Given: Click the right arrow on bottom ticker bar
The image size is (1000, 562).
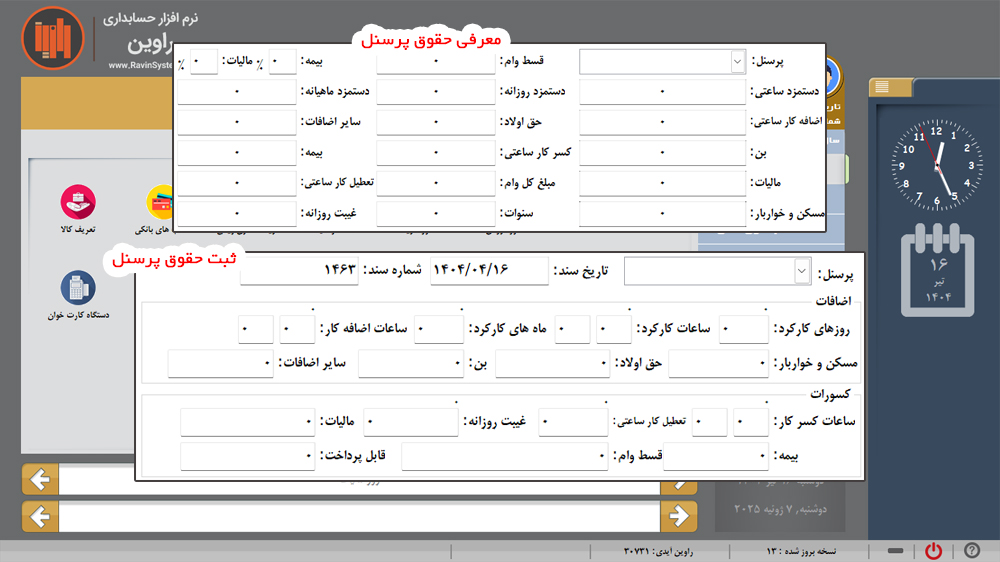Looking at the screenshot, I should tap(679, 516).
